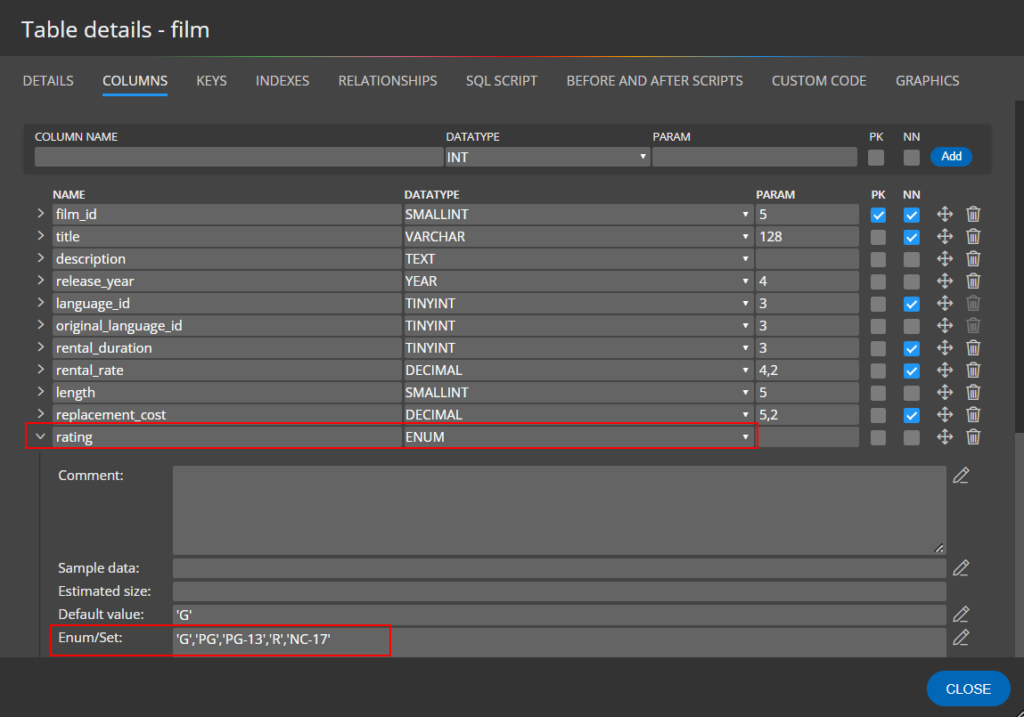The width and height of the screenshot is (1024, 717).
Task: Click the move icon for title row
Action: coord(944,236)
